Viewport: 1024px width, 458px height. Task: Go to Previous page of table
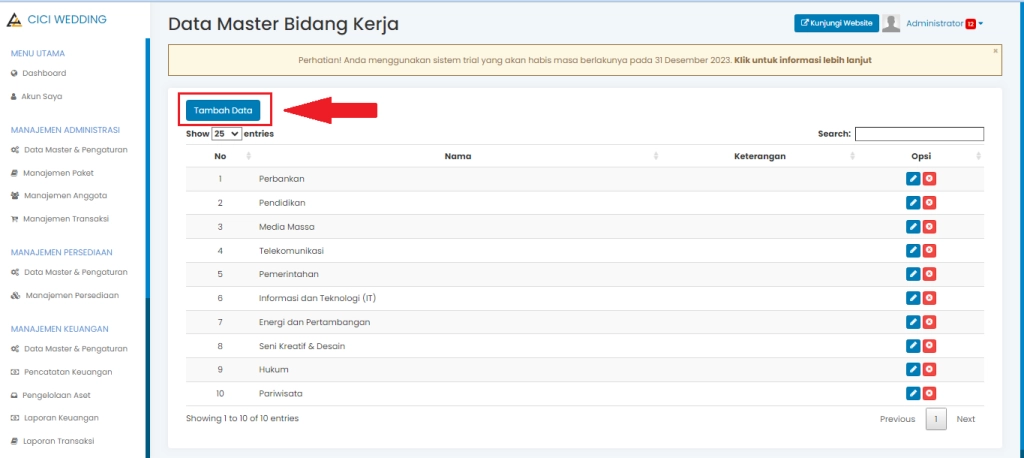pos(897,419)
